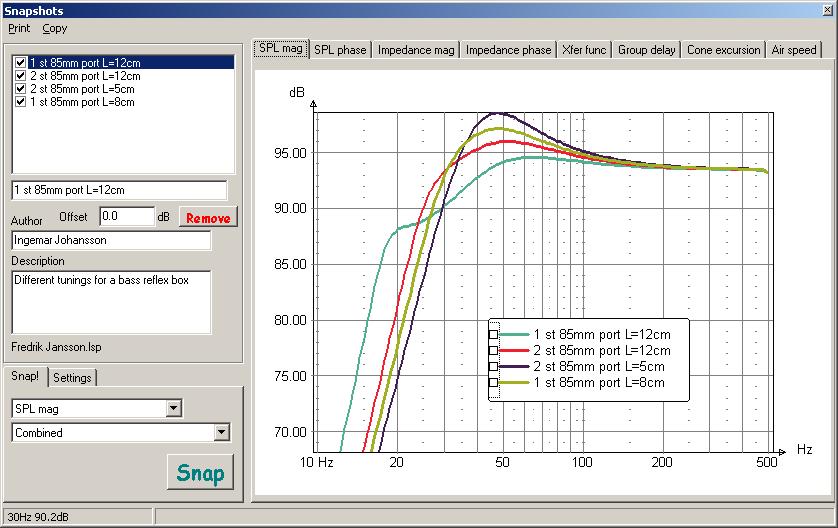Click the large Snap button
This screenshot has height=528, width=838.
(200, 472)
